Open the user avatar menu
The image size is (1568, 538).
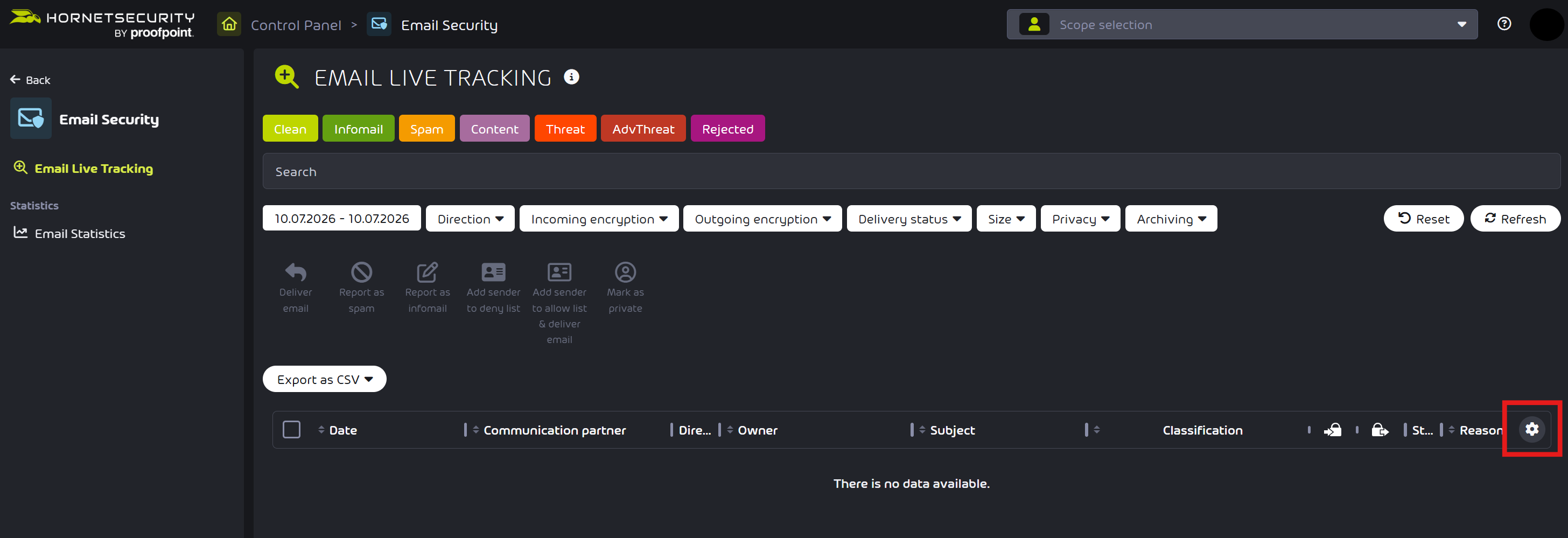click(1546, 24)
